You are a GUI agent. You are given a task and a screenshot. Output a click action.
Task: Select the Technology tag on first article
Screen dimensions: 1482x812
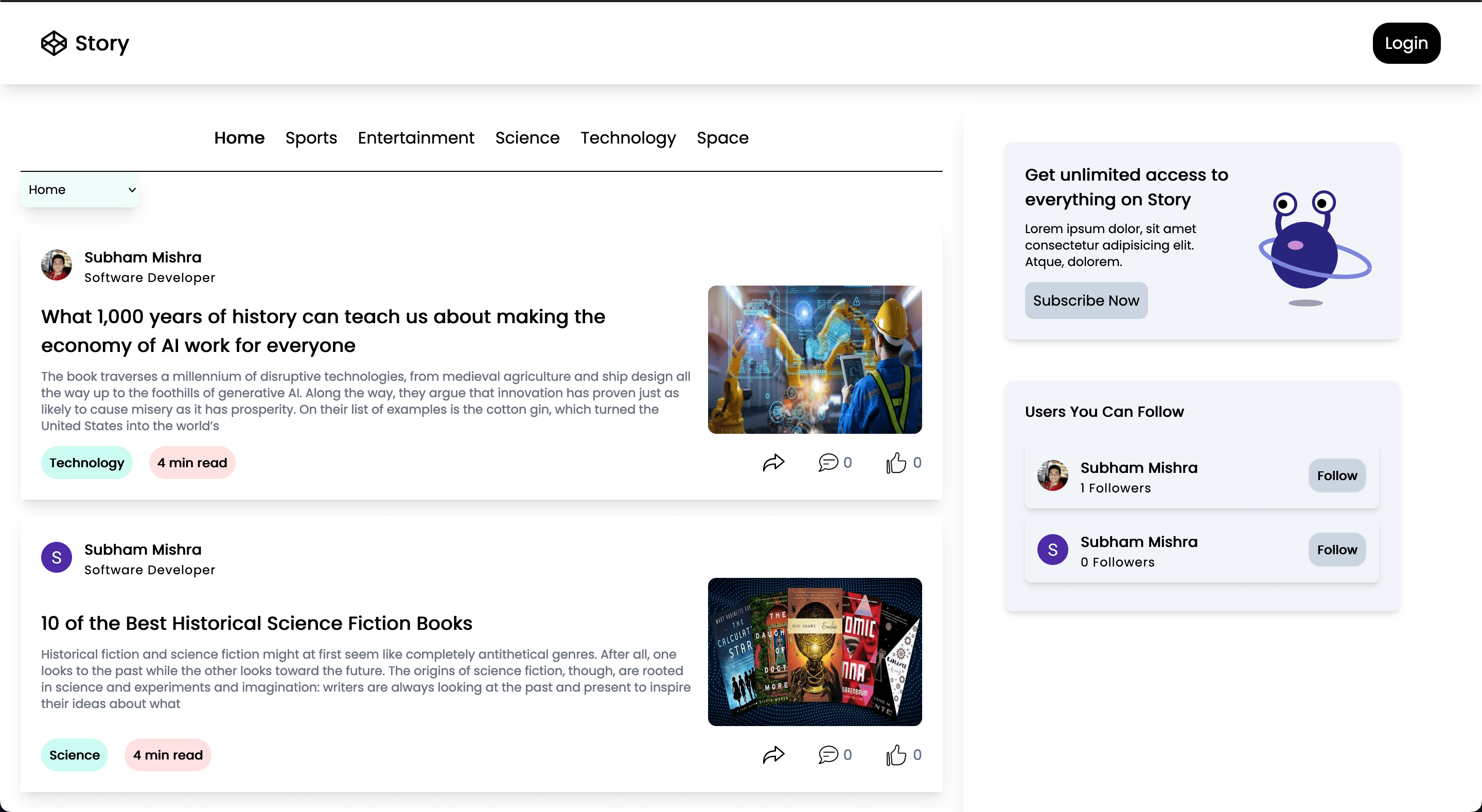click(87, 462)
